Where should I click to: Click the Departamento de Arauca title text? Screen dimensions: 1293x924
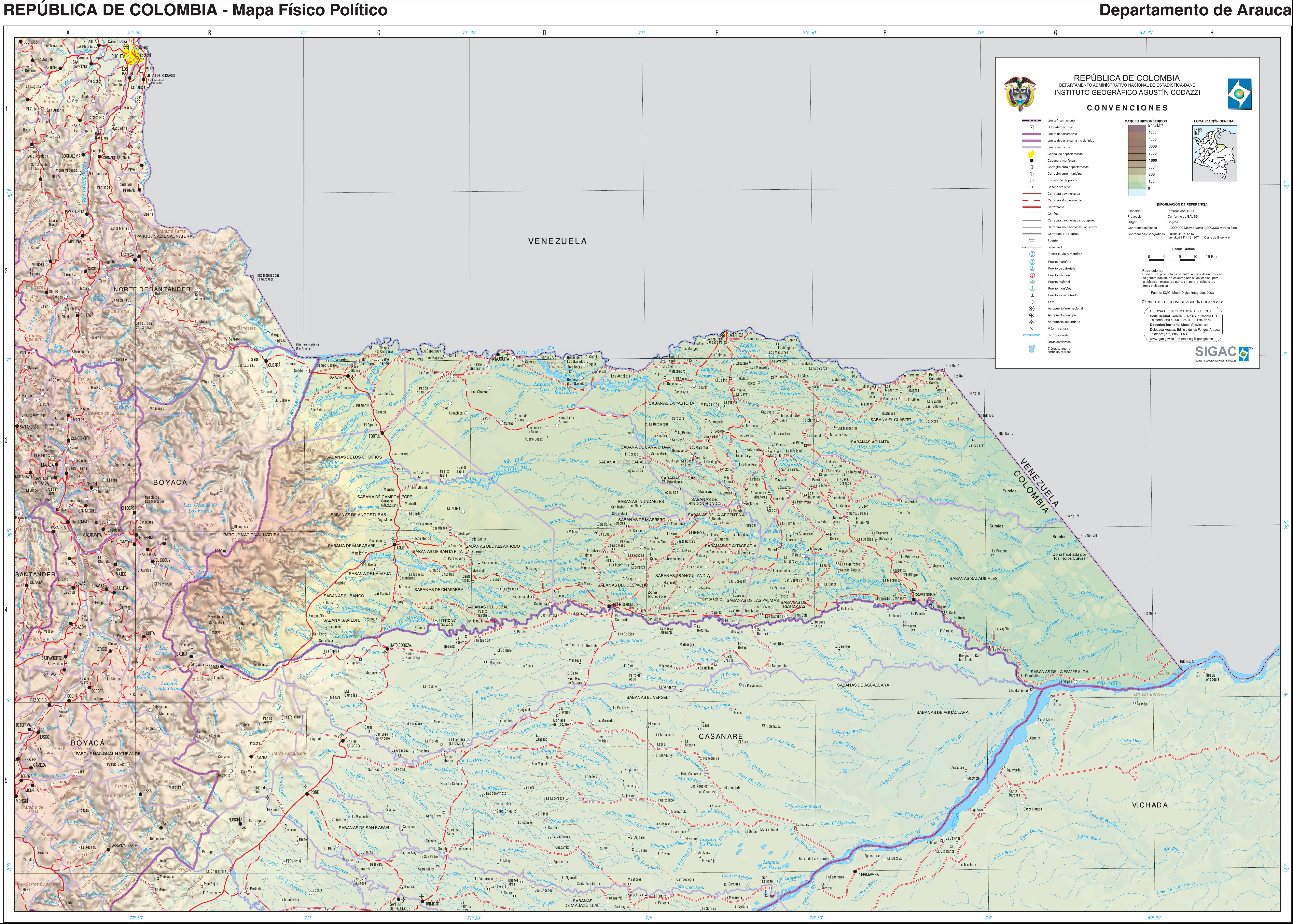click(x=1195, y=10)
